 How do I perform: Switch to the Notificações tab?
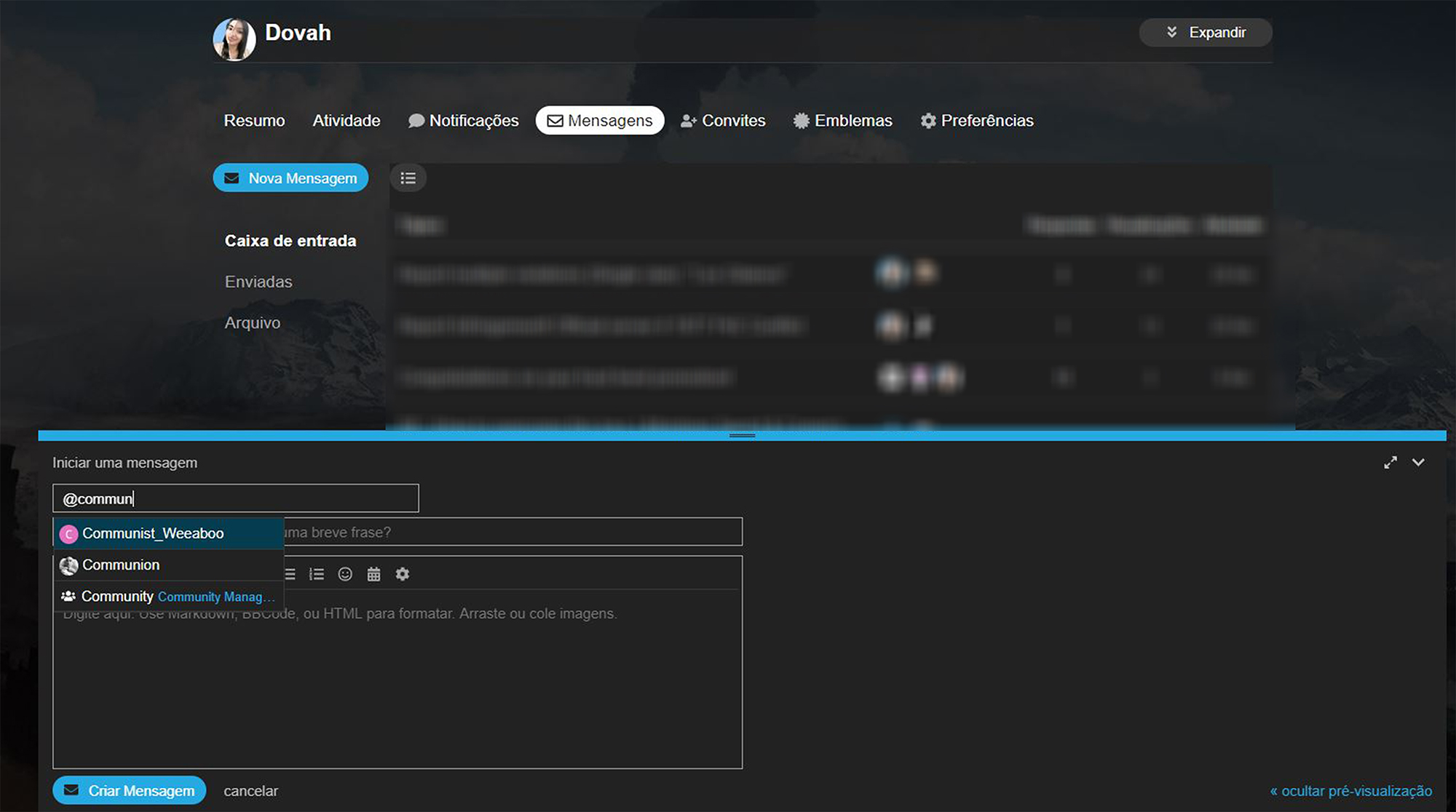coord(463,121)
